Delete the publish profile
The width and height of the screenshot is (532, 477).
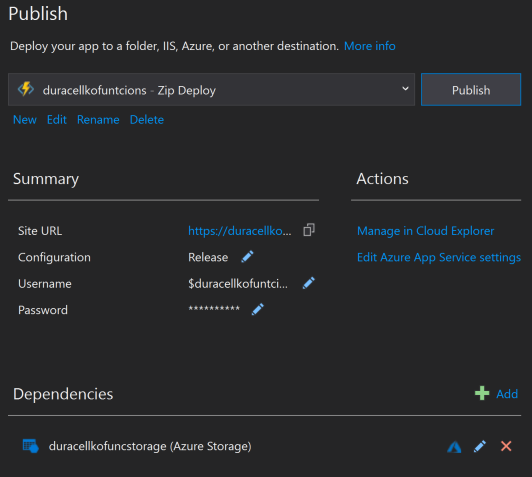tap(147, 120)
